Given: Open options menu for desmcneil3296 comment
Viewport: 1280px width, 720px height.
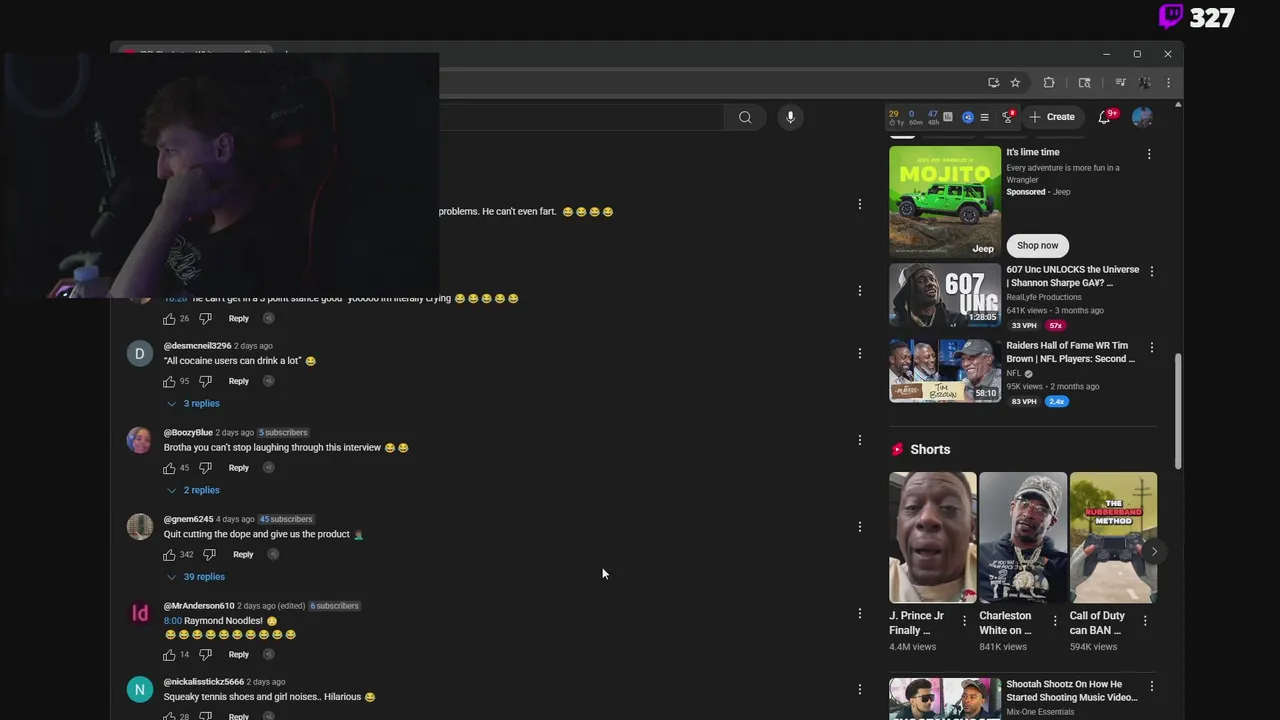Looking at the screenshot, I should tap(859, 353).
